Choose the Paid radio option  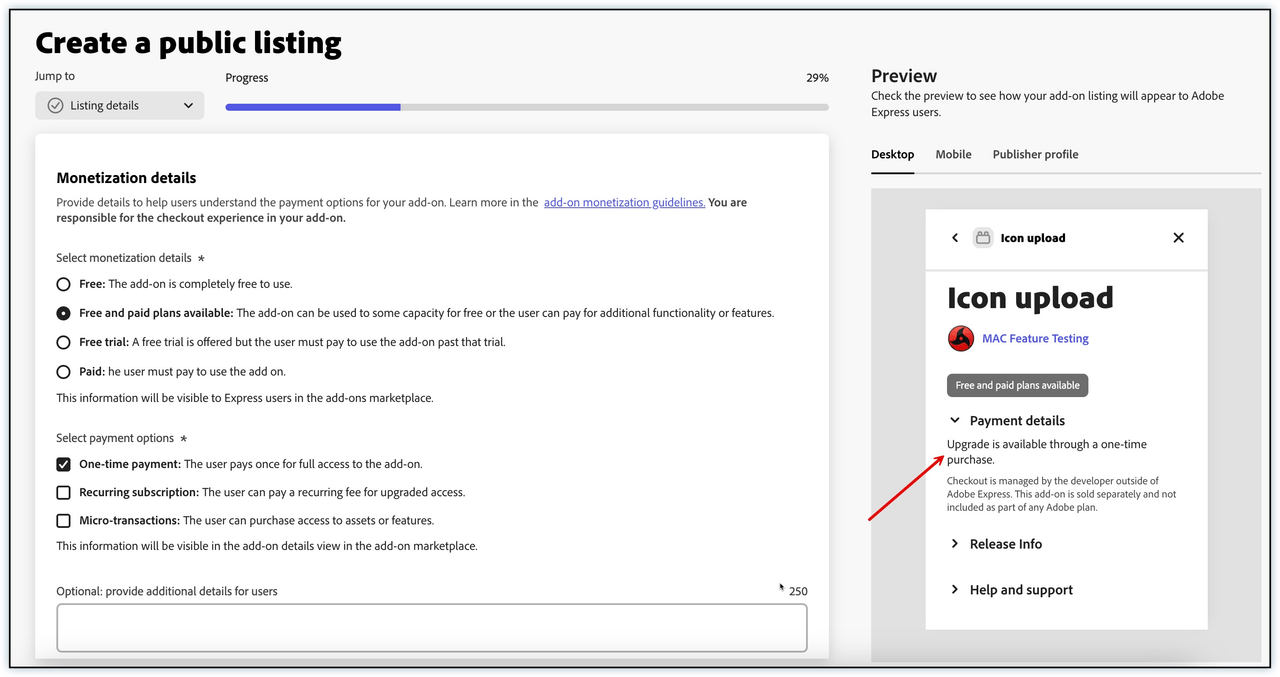point(64,371)
